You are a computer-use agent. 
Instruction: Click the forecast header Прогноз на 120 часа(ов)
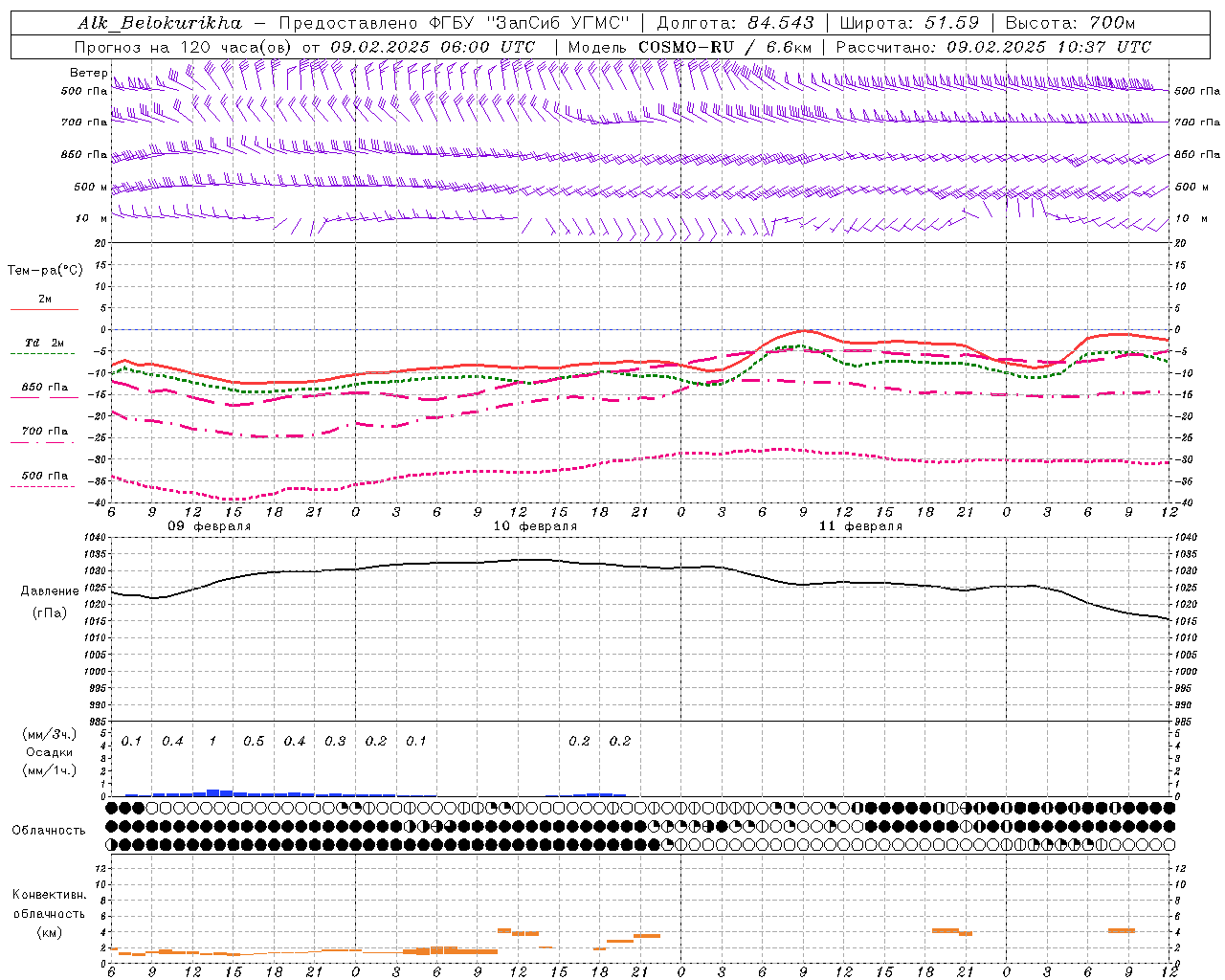pos(185,47)
